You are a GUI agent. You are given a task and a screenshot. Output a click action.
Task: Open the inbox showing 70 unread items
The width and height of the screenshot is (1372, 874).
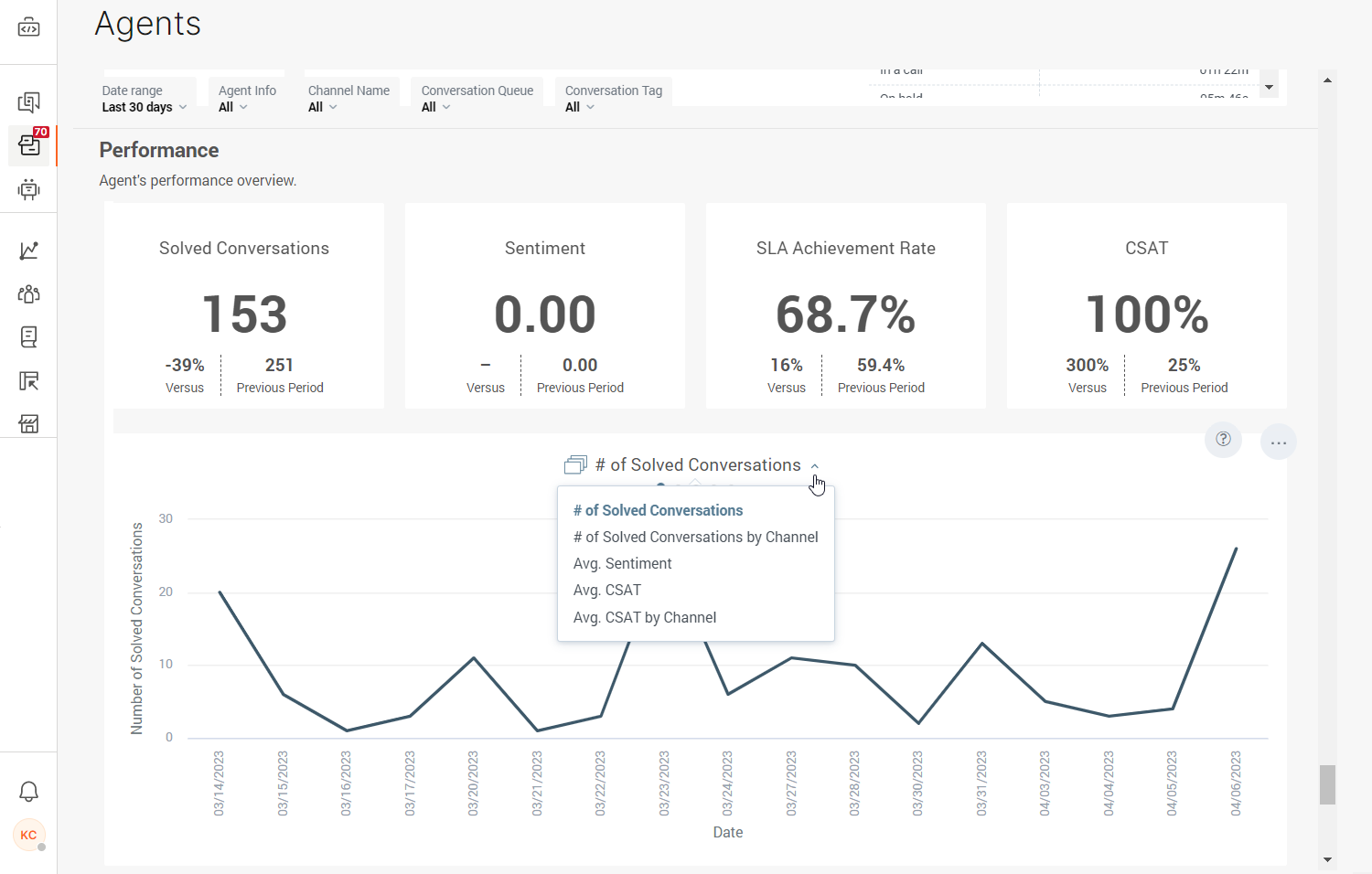(x=28, y=145)
